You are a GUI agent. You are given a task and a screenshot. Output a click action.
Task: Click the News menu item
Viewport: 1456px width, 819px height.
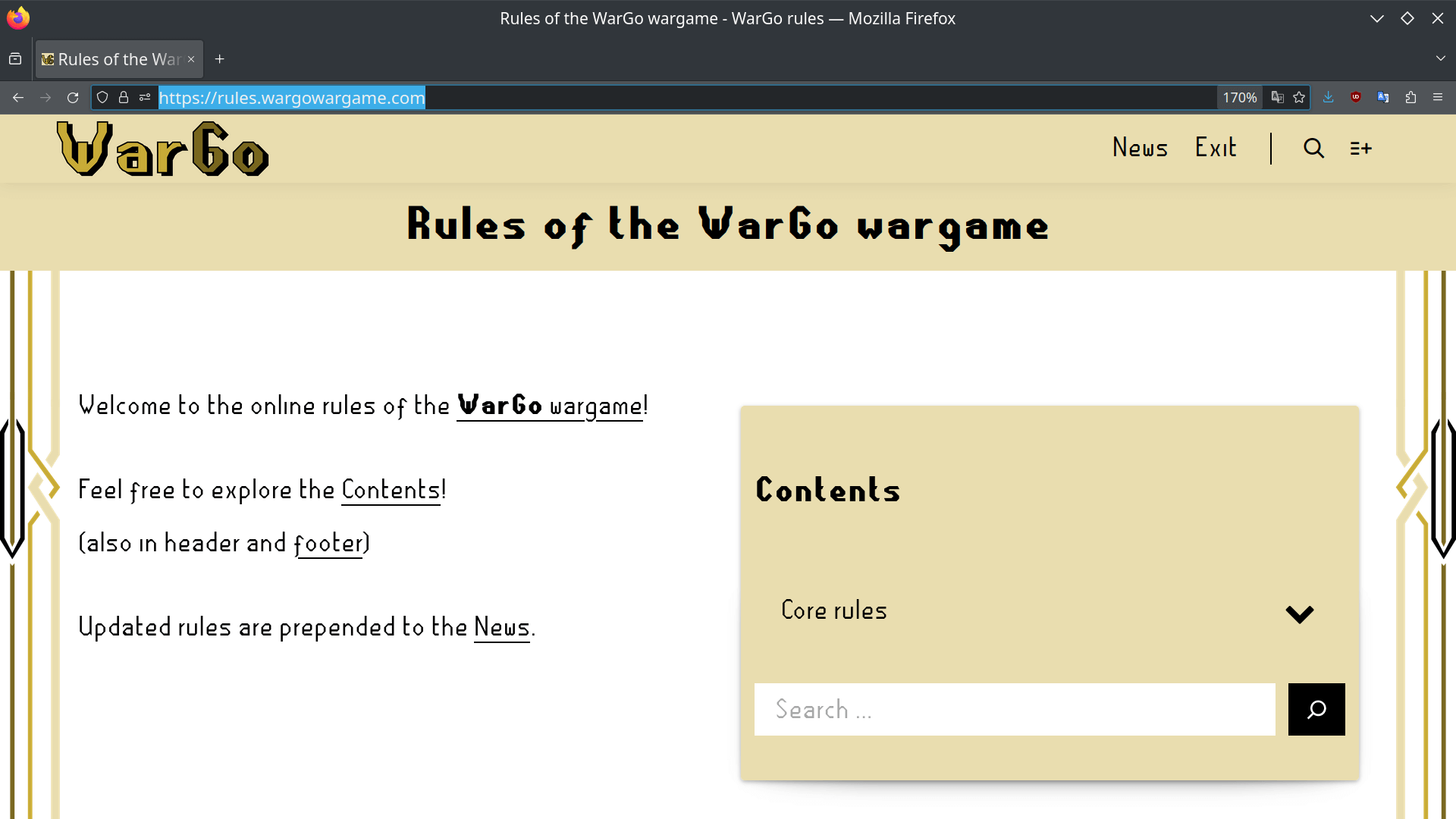click(x=1140, y=147)
